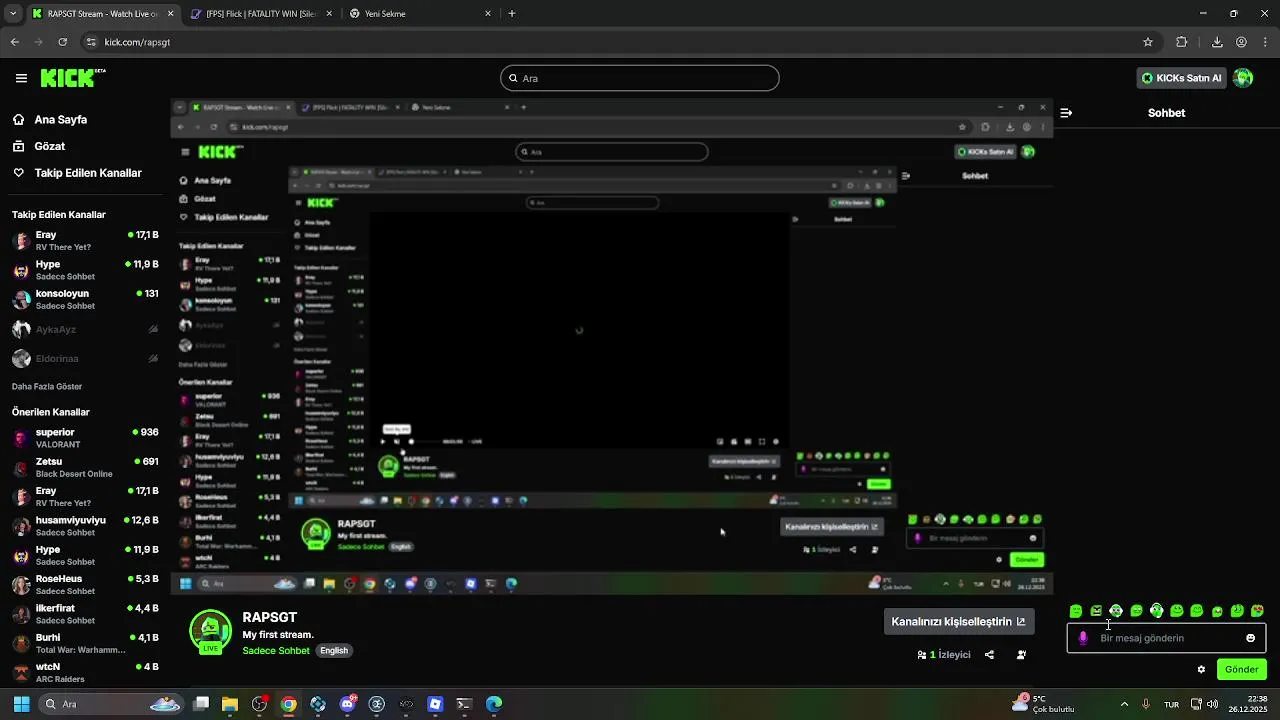This screenshot has width=1280, height=720.
Task: Open volume control in system tray
Action: click(x=1212, y=704)
